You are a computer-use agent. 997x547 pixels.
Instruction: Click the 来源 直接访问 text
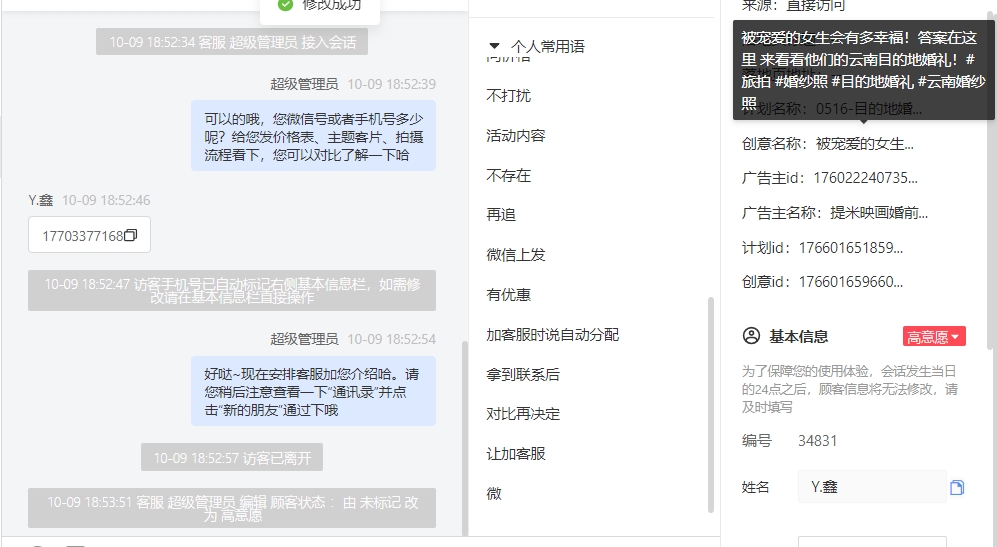pos(793,6)
